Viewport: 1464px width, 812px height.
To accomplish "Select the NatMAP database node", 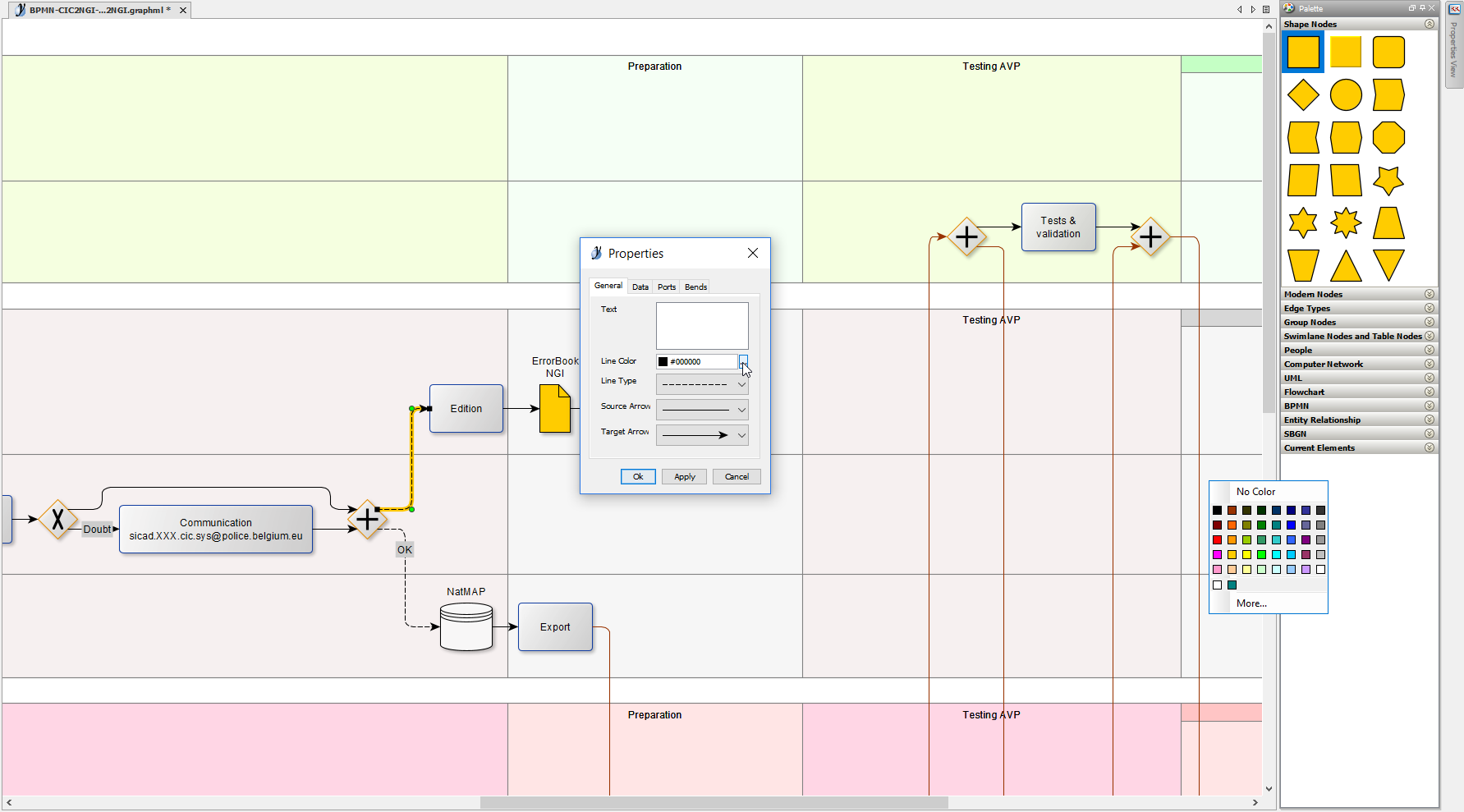I will [x=466, y=626].
